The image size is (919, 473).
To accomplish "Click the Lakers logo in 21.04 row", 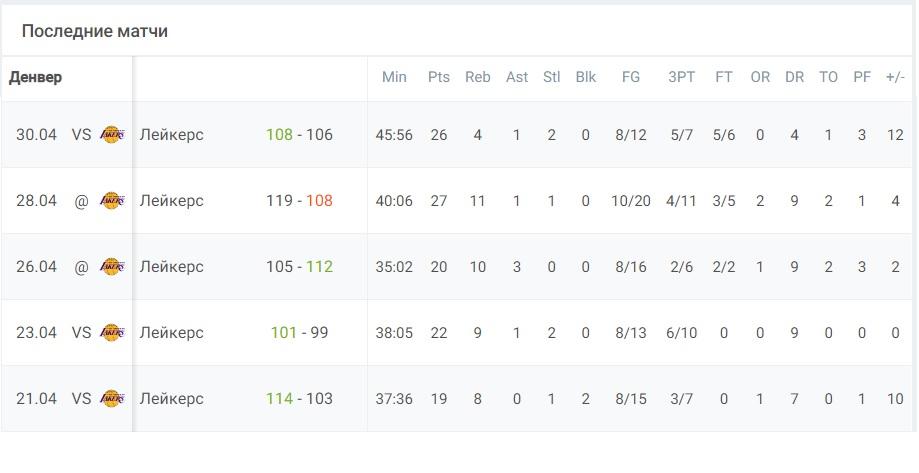I will click(112, 399).
